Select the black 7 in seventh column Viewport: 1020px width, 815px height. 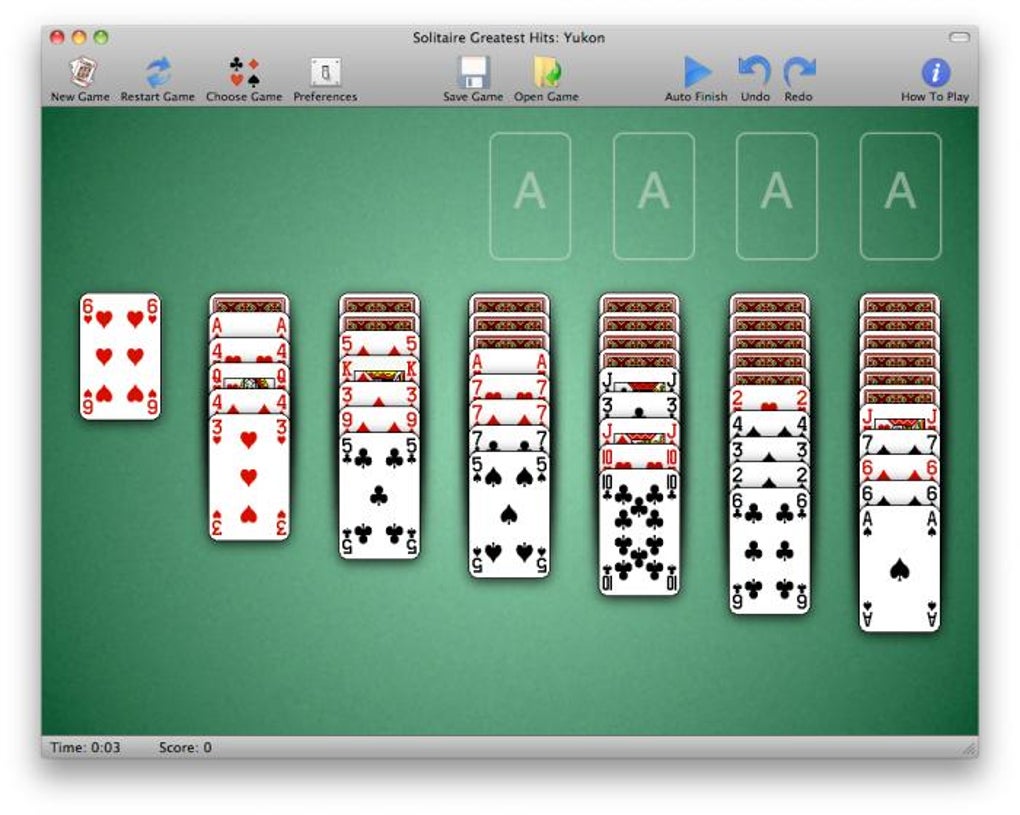(900, 444)
